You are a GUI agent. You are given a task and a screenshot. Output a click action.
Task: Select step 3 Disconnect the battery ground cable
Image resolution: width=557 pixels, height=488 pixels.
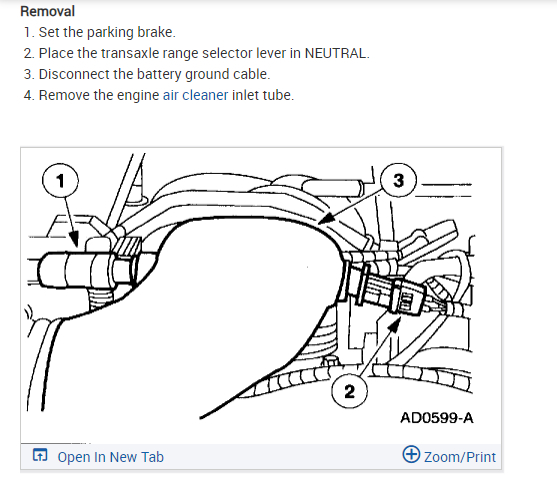pyautogui.click(x=147, y=74)
